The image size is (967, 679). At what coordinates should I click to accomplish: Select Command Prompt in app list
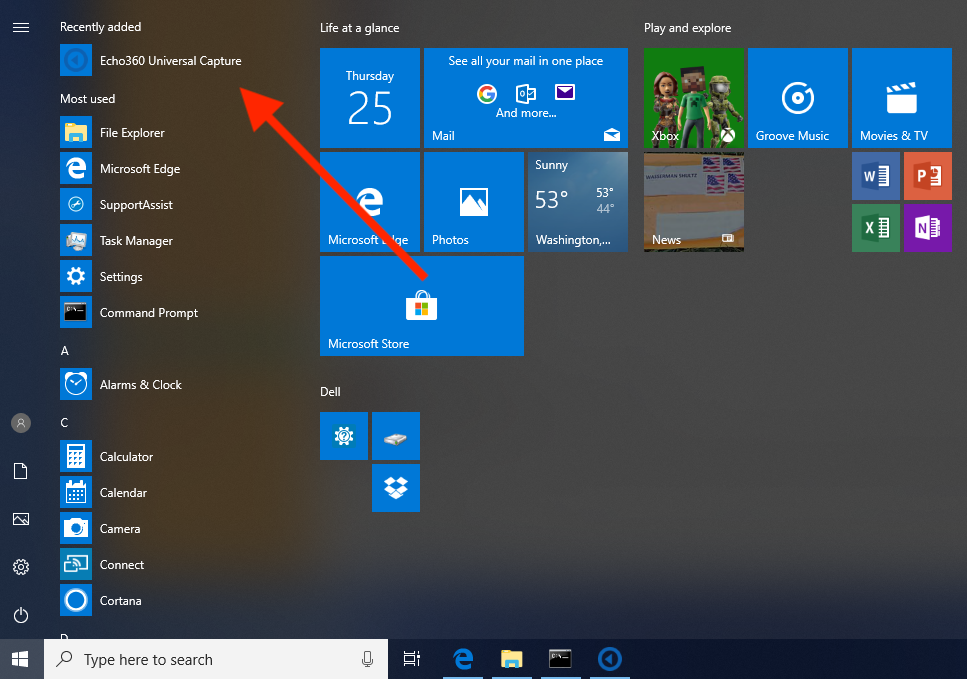coord(148,313)
